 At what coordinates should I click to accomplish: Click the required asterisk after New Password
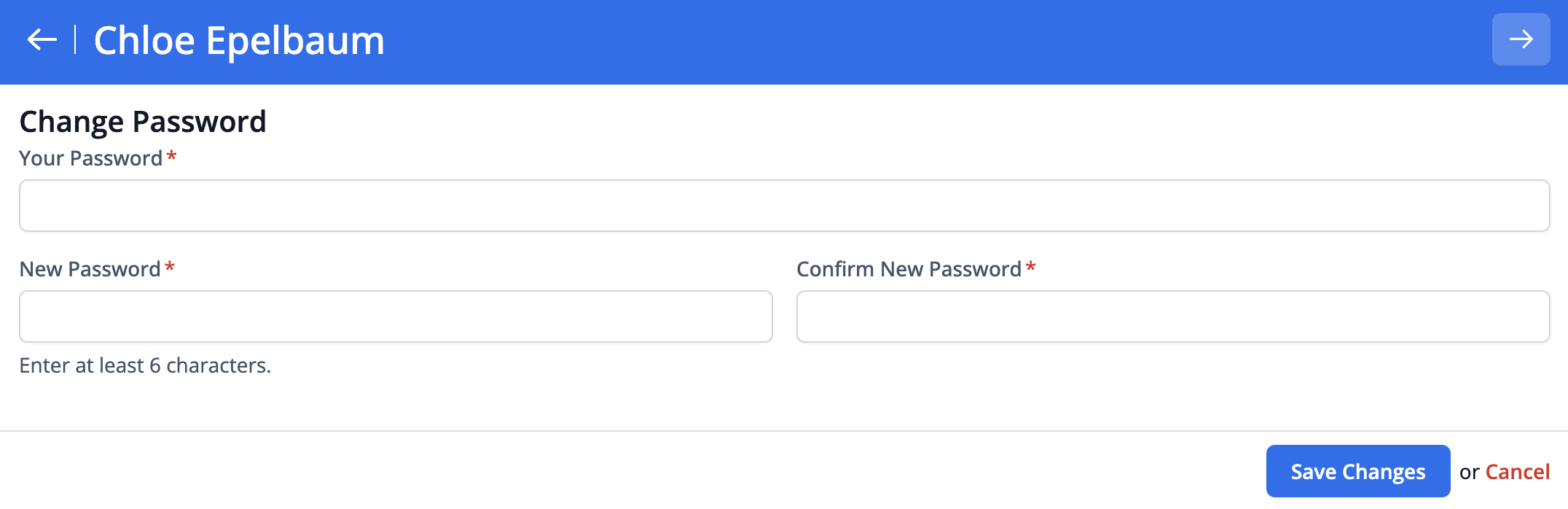click(x=170, y=267)
